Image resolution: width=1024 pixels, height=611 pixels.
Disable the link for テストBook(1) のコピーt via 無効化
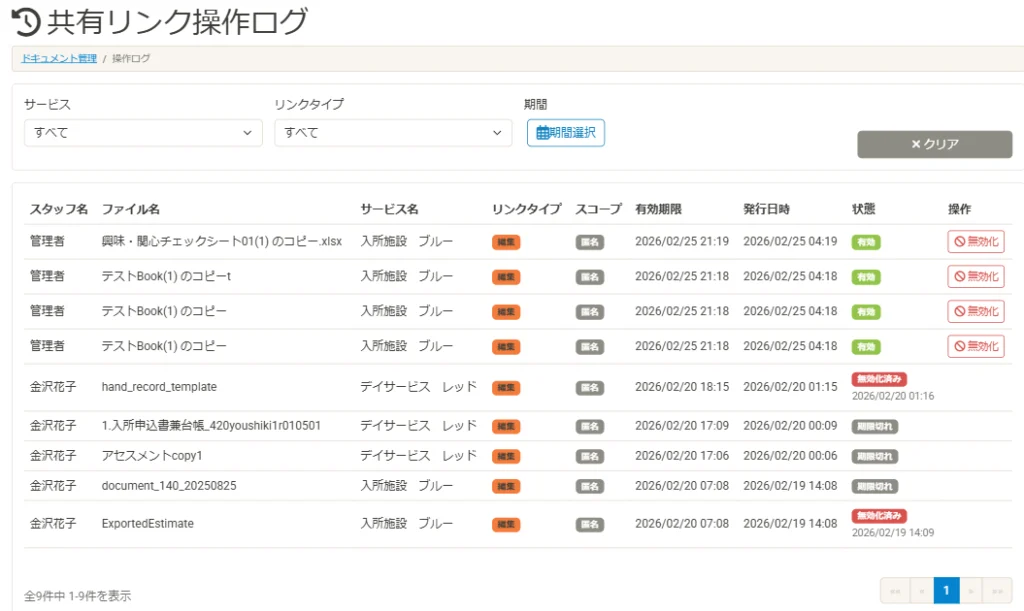pyautogui.click(x=976, y=276)
